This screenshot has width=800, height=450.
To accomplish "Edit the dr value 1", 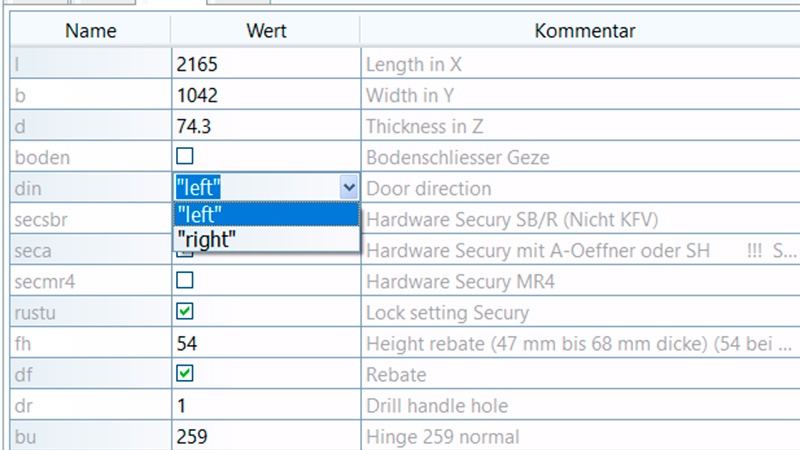I will pos(266,406).
